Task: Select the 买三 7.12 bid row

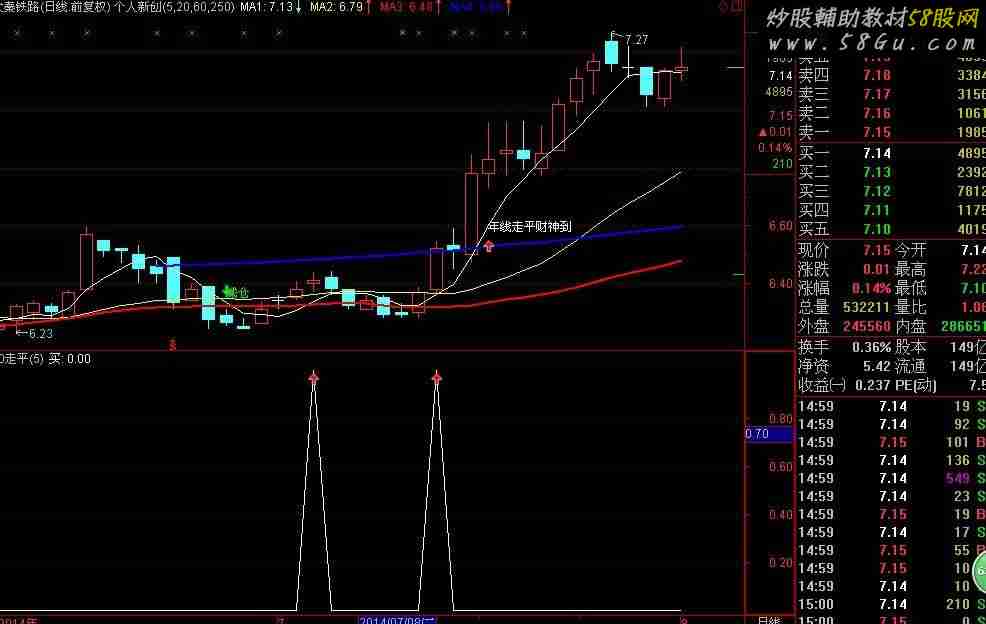Action: (x=891, y=191)
